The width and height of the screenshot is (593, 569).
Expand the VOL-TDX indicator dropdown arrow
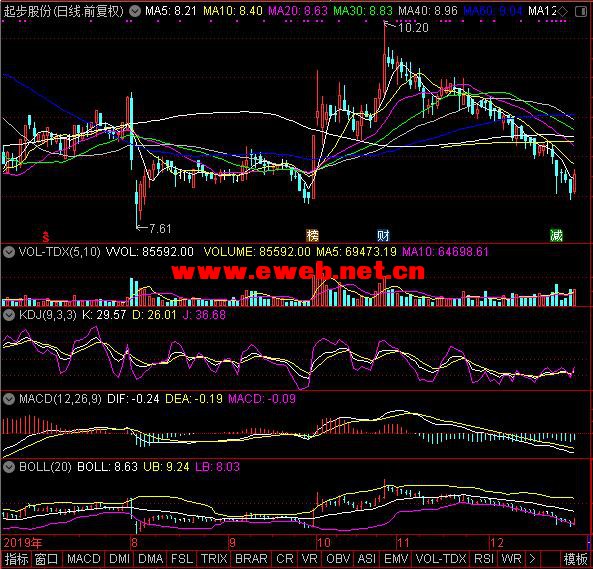coord(9,252)
